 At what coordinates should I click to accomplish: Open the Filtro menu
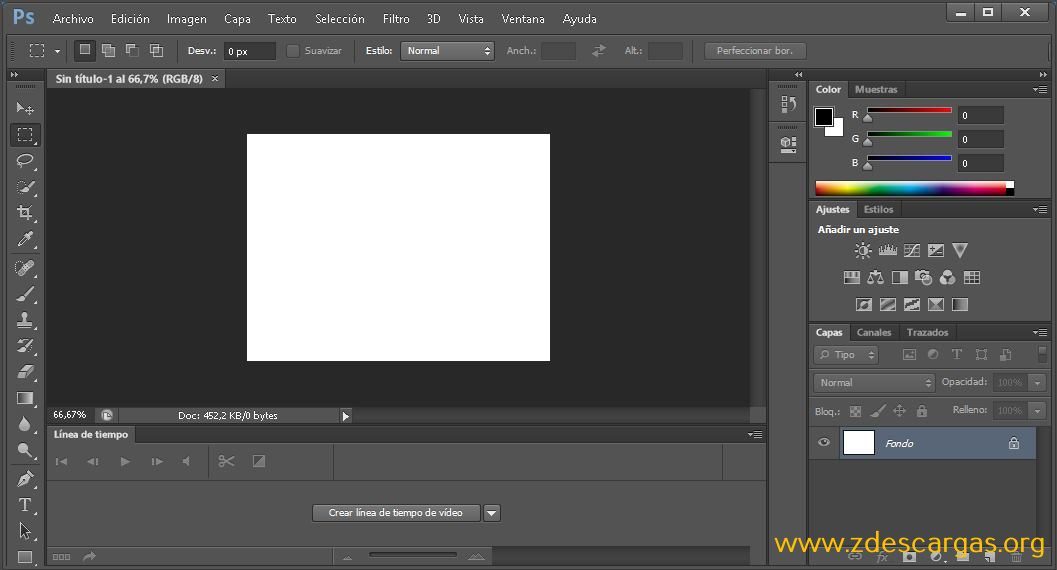396,19
